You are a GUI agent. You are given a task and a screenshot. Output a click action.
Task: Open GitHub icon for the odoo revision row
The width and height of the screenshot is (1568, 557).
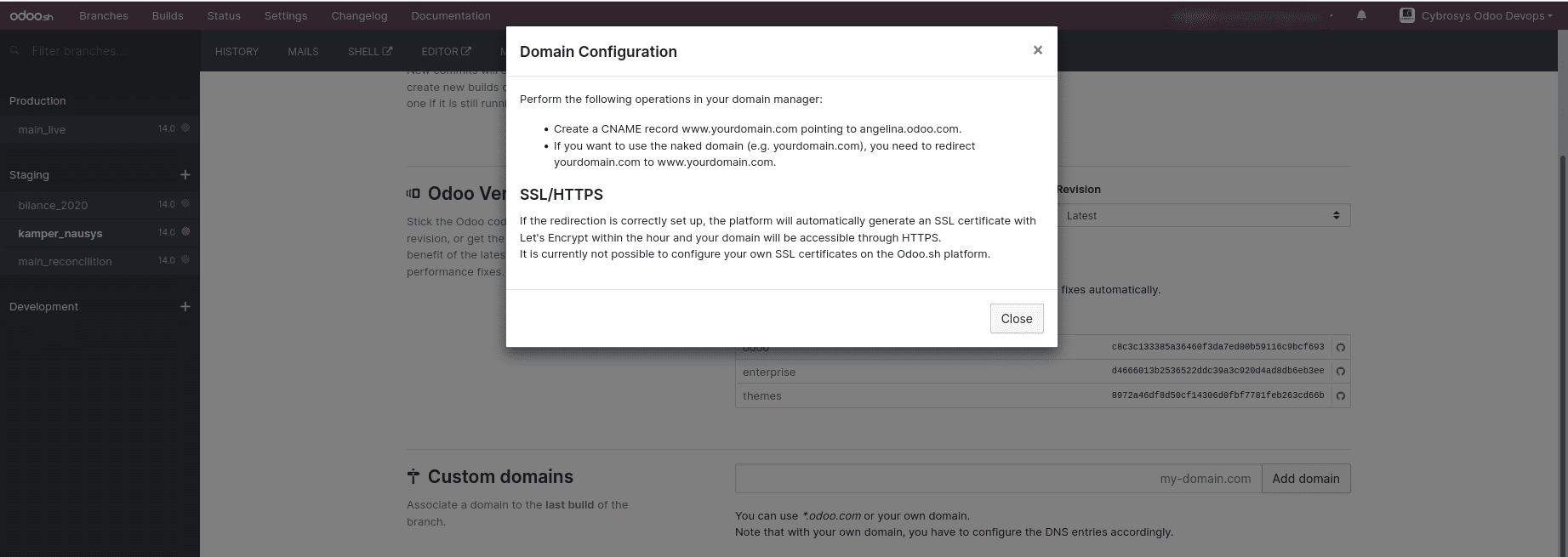1341,348
